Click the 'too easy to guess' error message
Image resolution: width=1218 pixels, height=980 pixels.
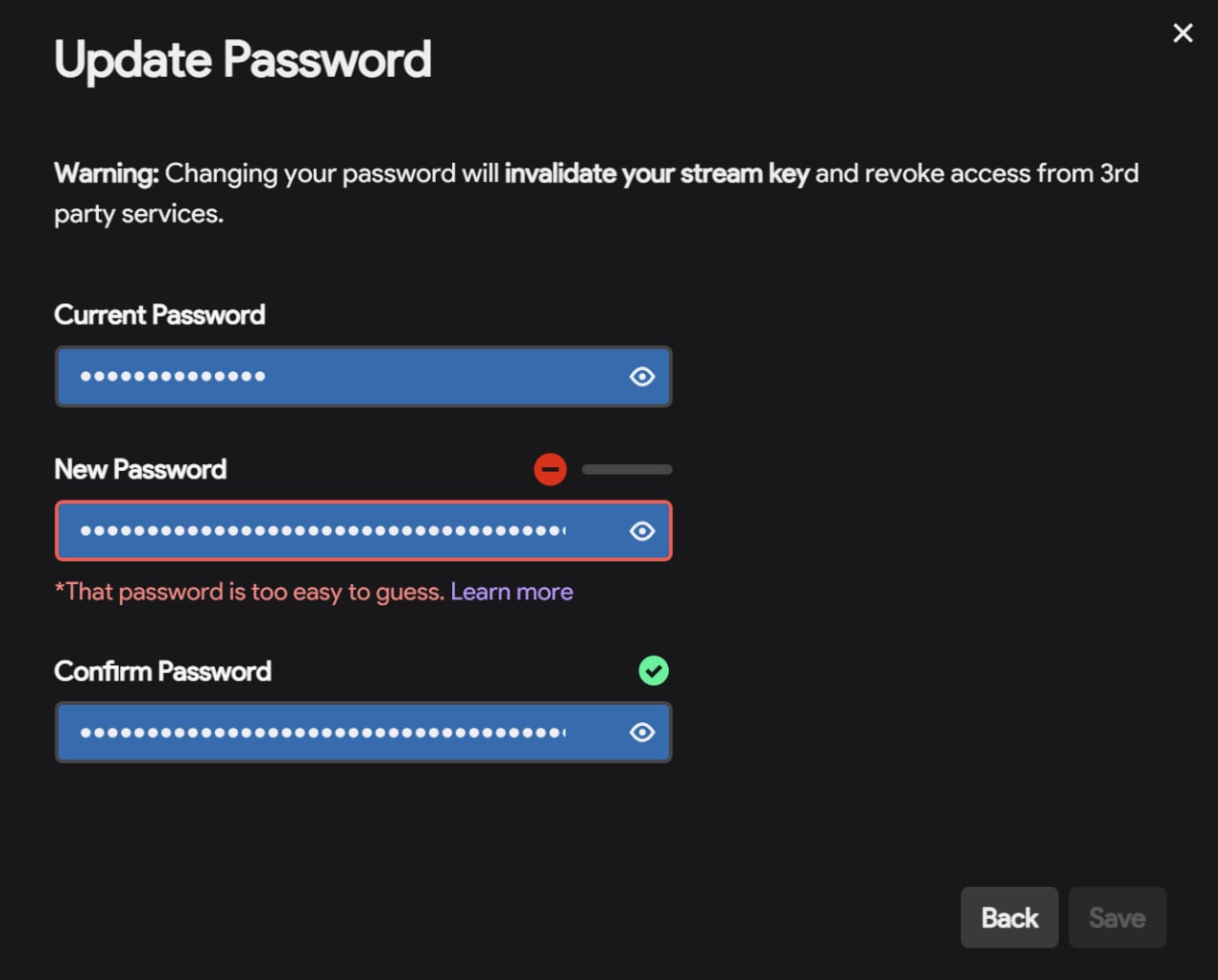click(249, 592)
